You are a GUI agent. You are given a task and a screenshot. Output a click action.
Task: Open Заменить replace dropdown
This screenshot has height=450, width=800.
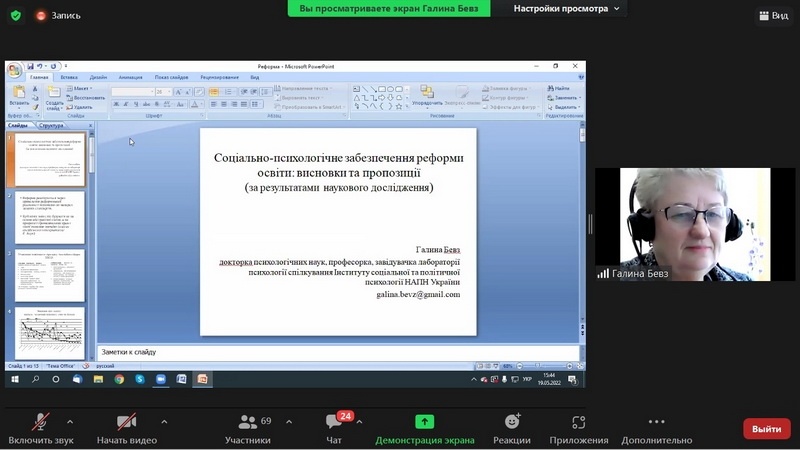click(564, 97)
